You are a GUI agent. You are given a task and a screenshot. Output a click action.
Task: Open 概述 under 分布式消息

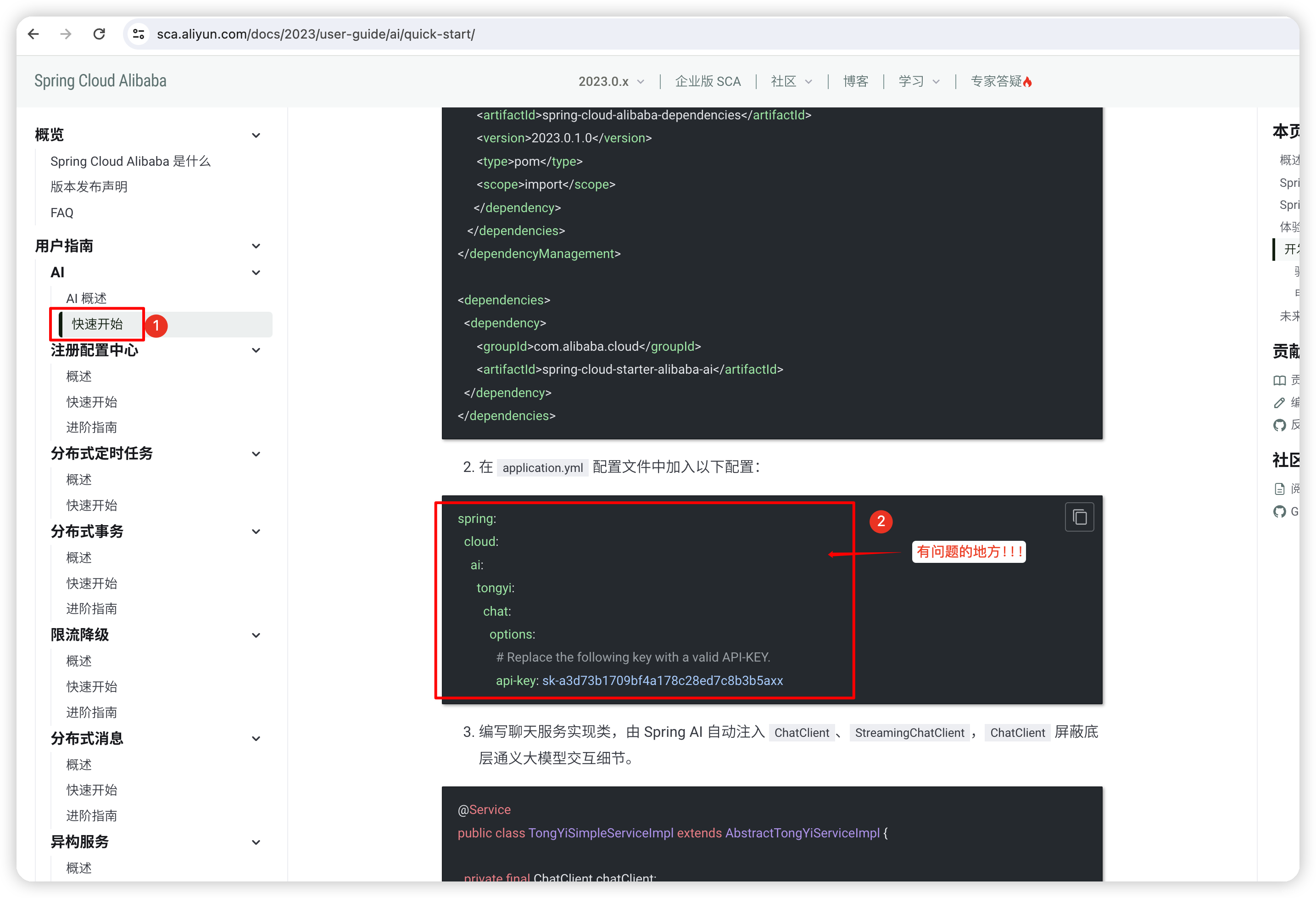click(79, 765)
